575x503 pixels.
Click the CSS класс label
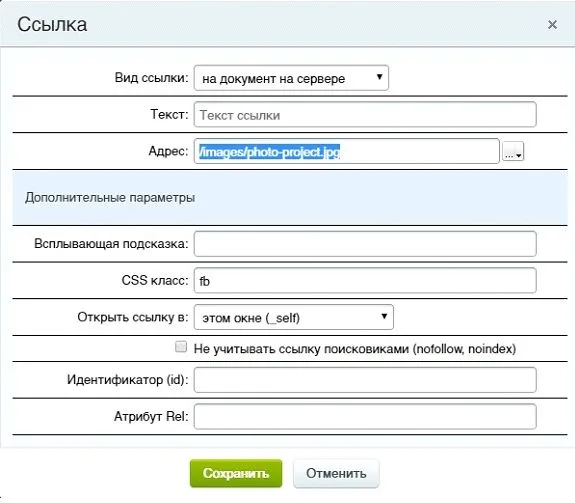click(x=154, y=280)
